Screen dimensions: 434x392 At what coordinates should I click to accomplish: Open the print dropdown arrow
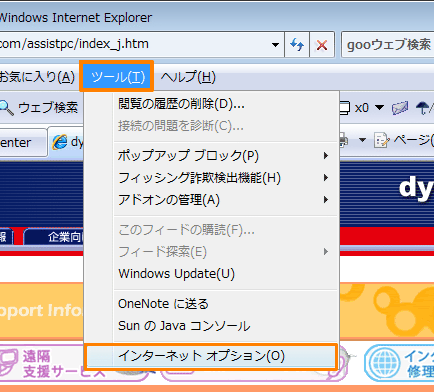coord(362,140)
